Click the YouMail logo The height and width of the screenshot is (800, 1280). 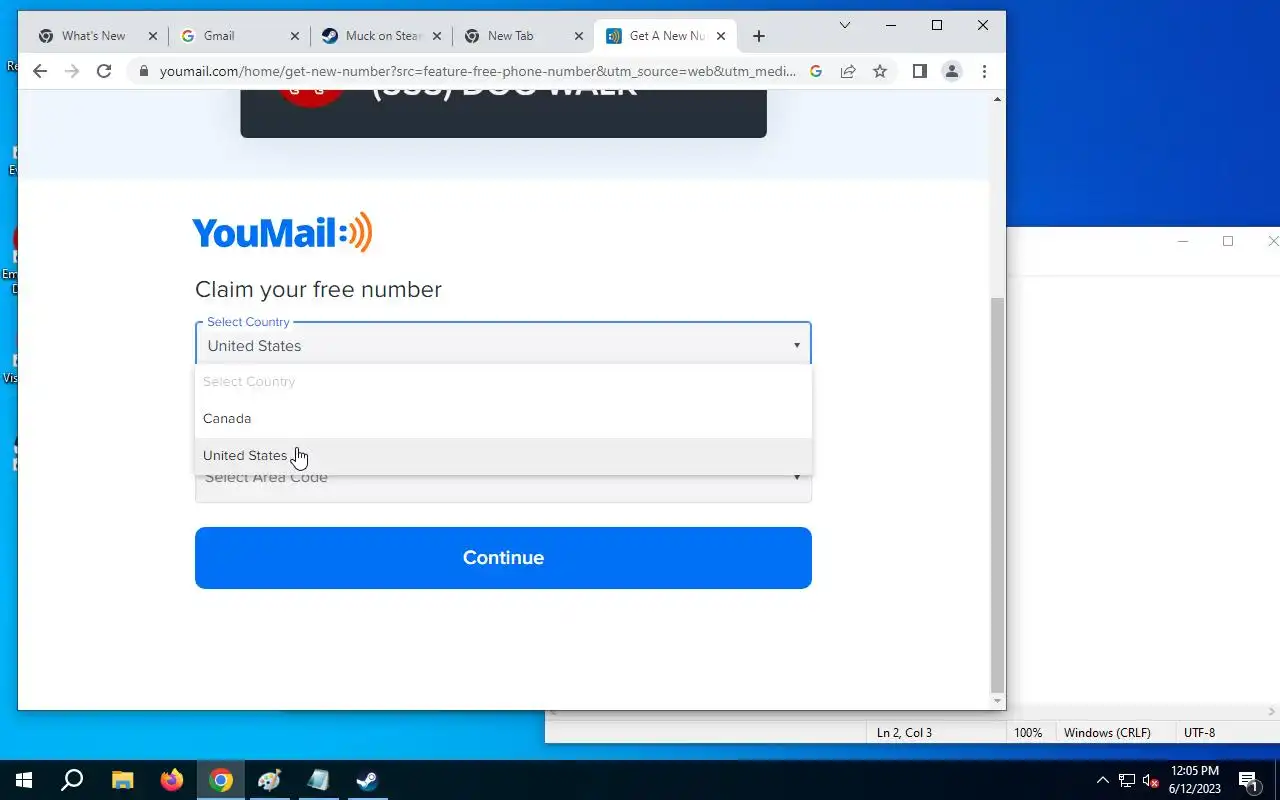coord(282,232)
